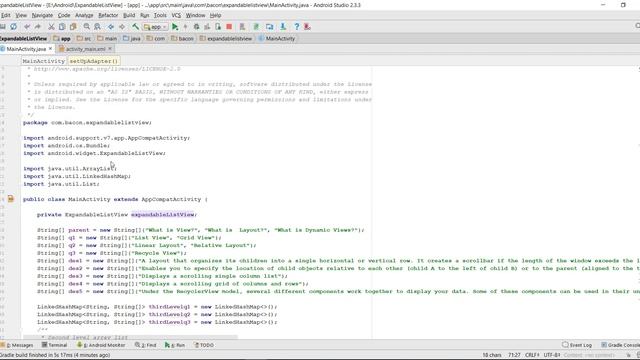The image size is (640, 360).
Task: Open the Analyze menu
Action: pyautogui.click(x=84, y=15)
